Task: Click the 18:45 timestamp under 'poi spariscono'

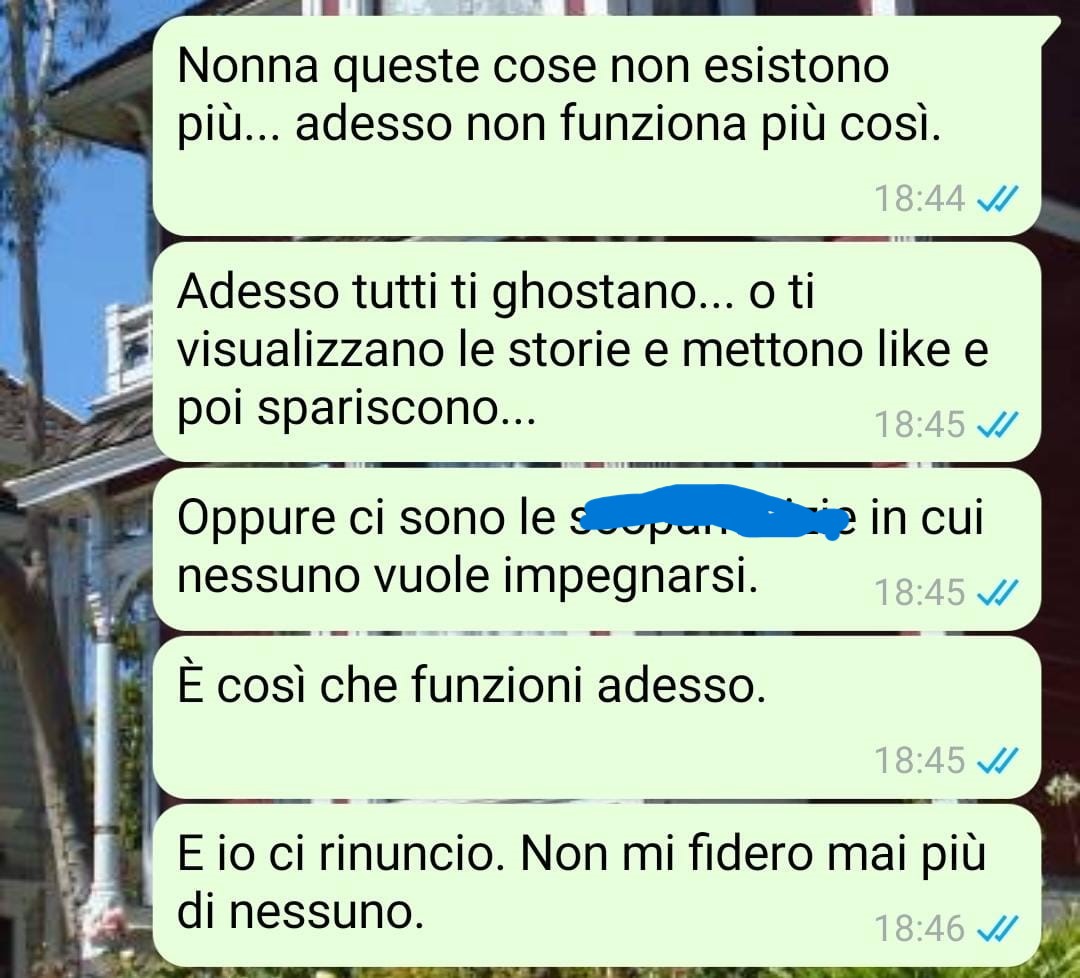Action: (x=920, y=424)
